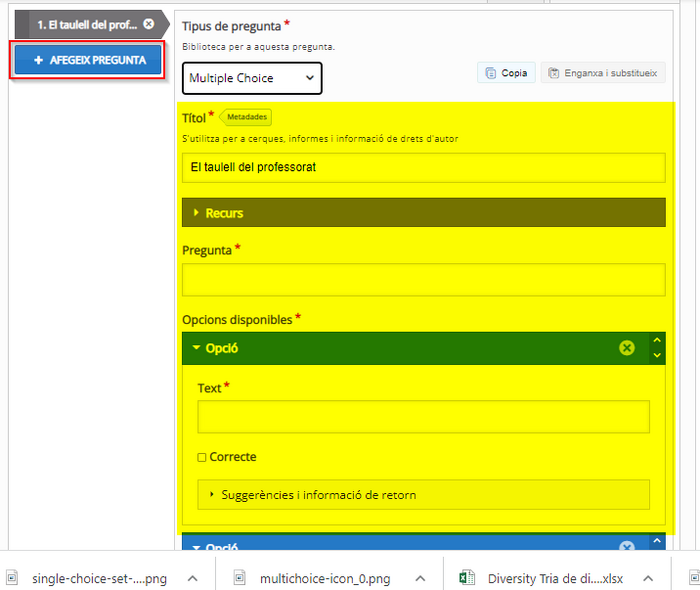Viewport: 700px width, 590px height.
Task: Click the AFEGEIX PREGUNTA button
Action: (x=88, y=60)
